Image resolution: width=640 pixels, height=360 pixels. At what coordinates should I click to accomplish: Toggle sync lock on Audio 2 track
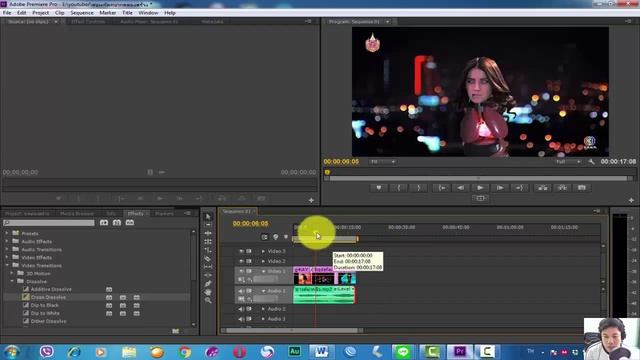(249, 309)
